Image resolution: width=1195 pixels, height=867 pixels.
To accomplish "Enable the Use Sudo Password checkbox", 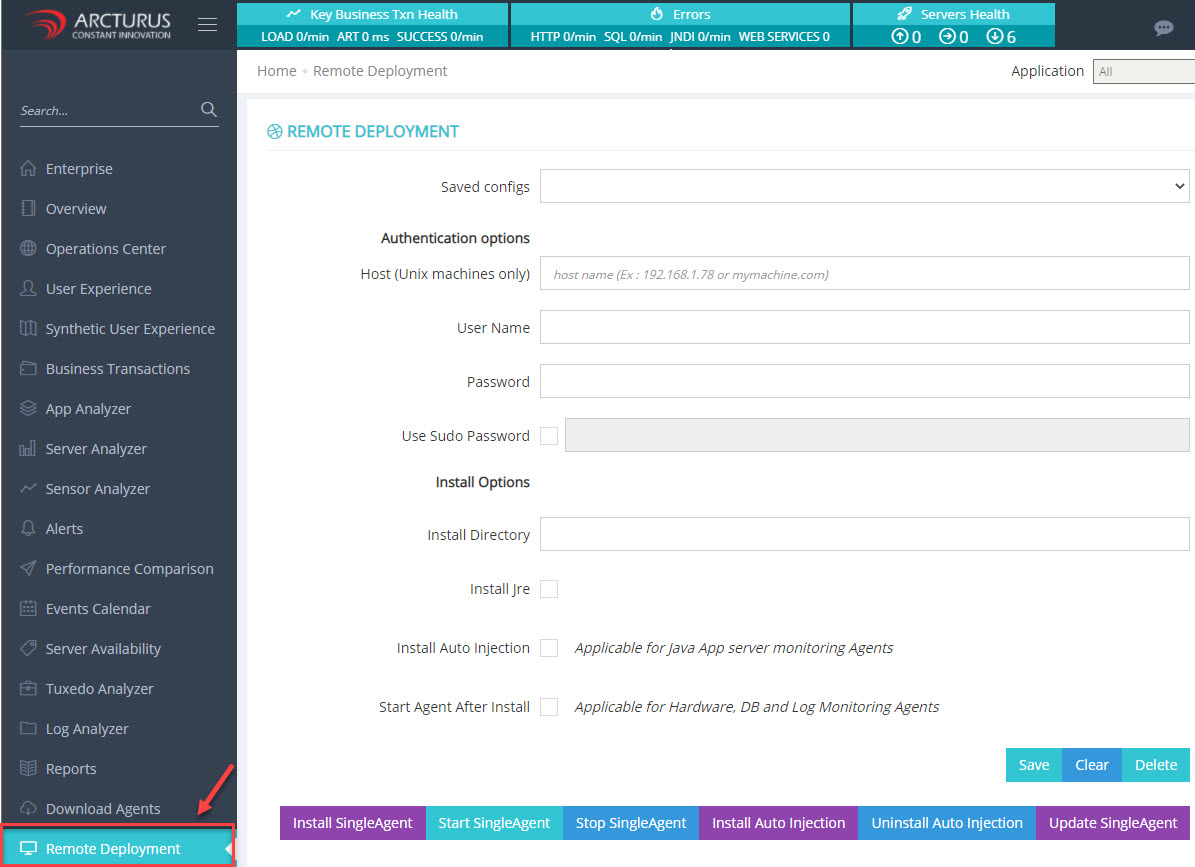I will pos(548,436).
